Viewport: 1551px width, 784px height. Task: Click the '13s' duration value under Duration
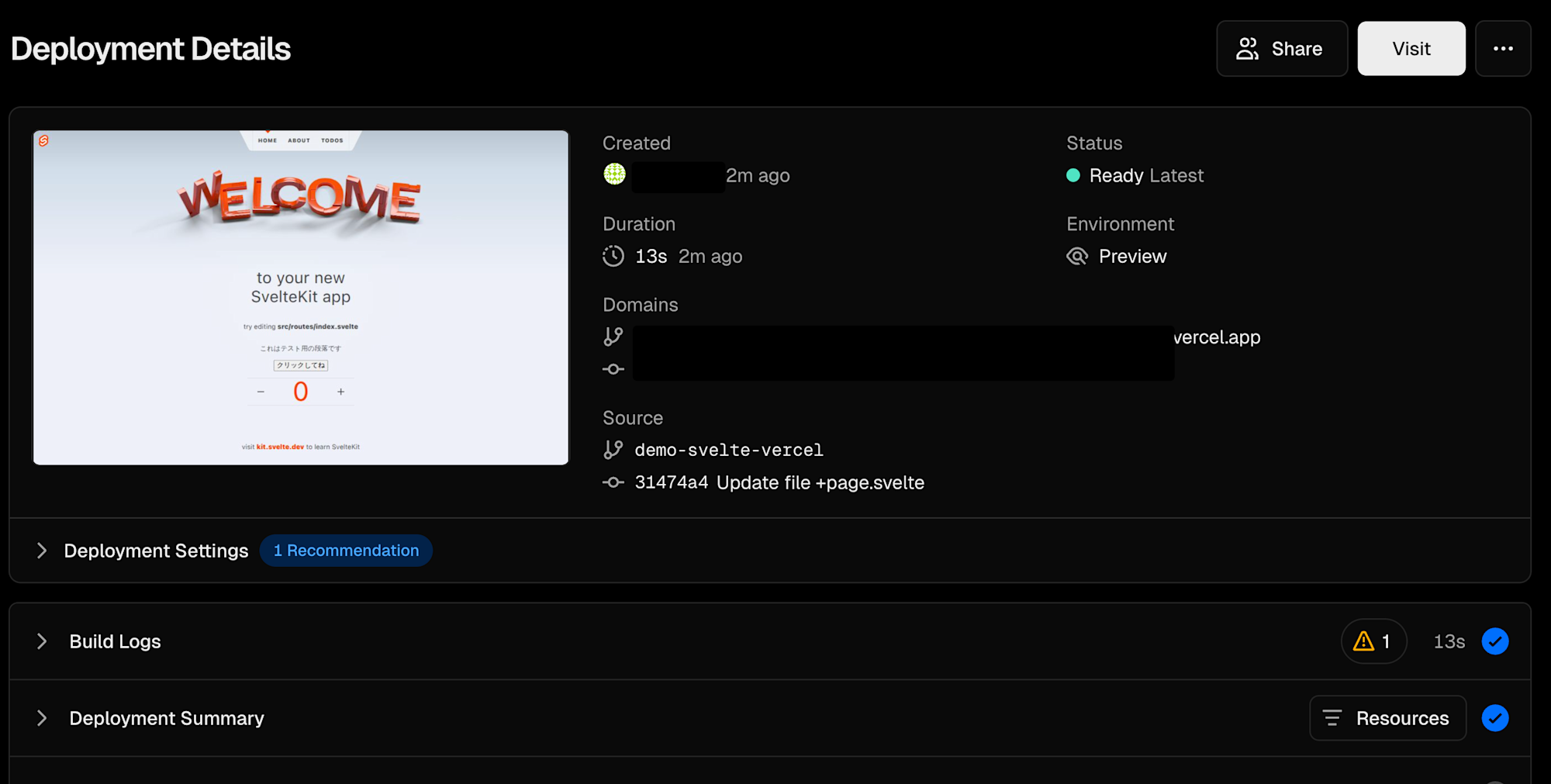point(651,256)
